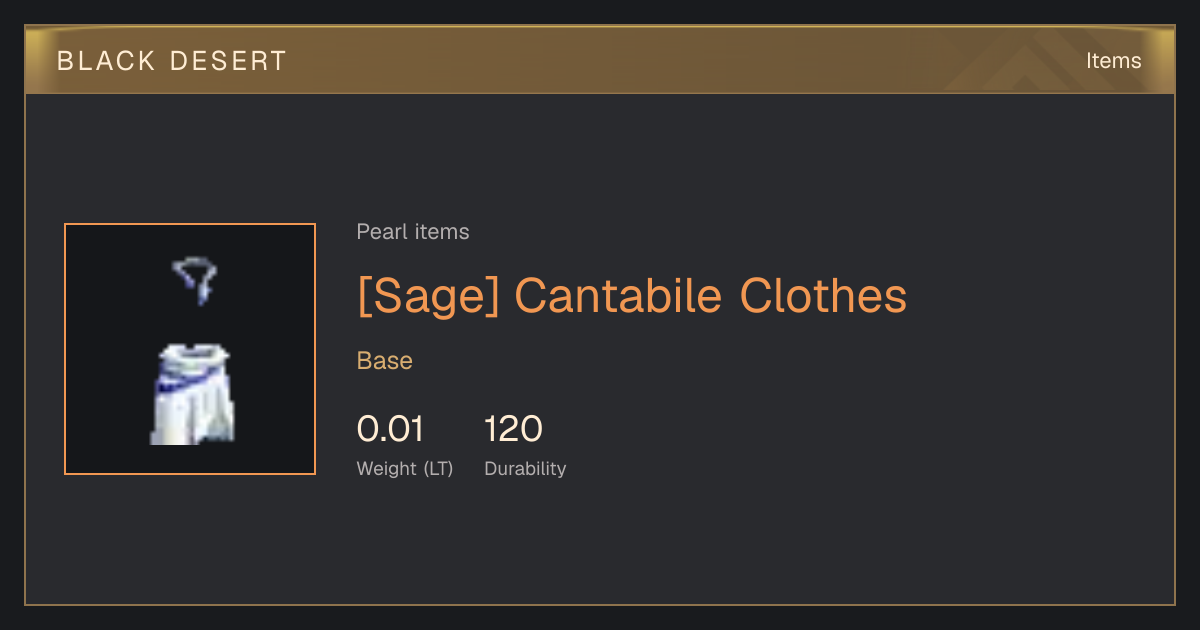1200x630 pixels.
Task: Open the Pearl items category label
Action: [413, 232]
